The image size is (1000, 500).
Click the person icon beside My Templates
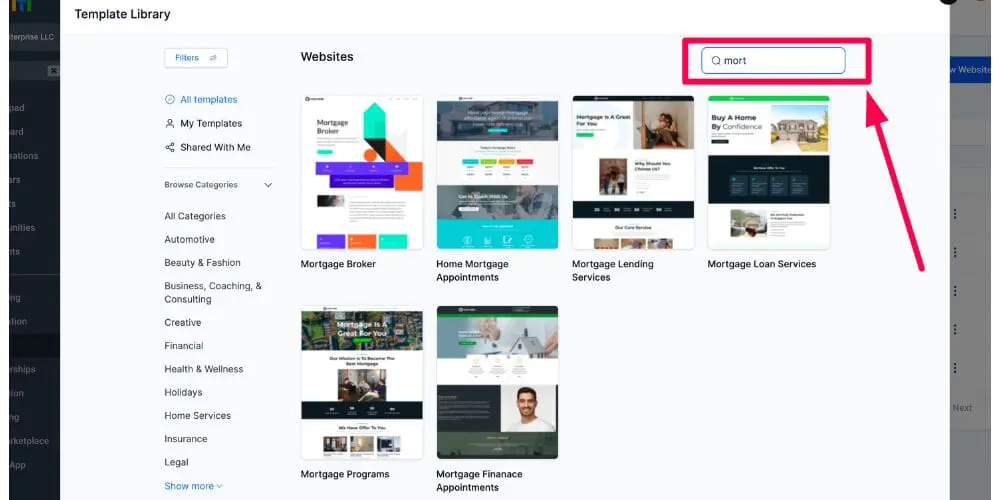click(170, 123)
